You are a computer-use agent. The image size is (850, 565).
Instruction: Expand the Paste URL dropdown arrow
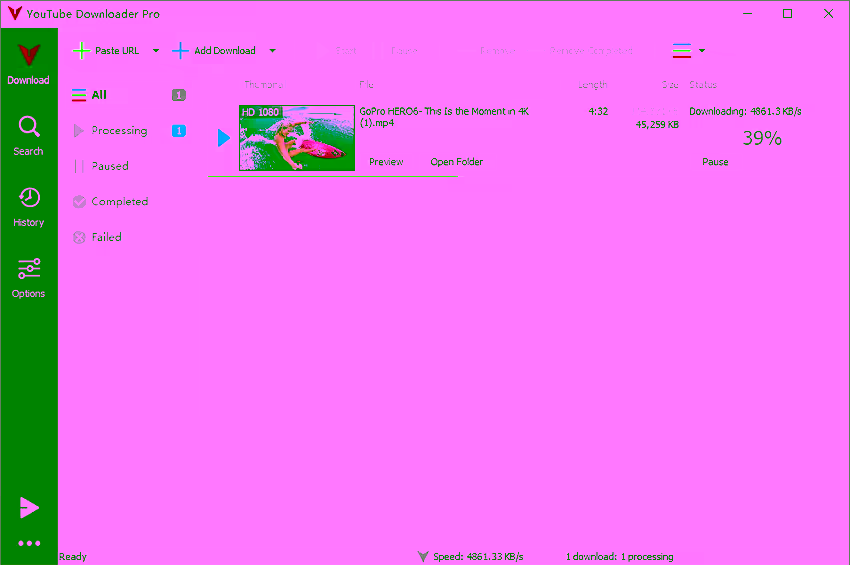156,50
